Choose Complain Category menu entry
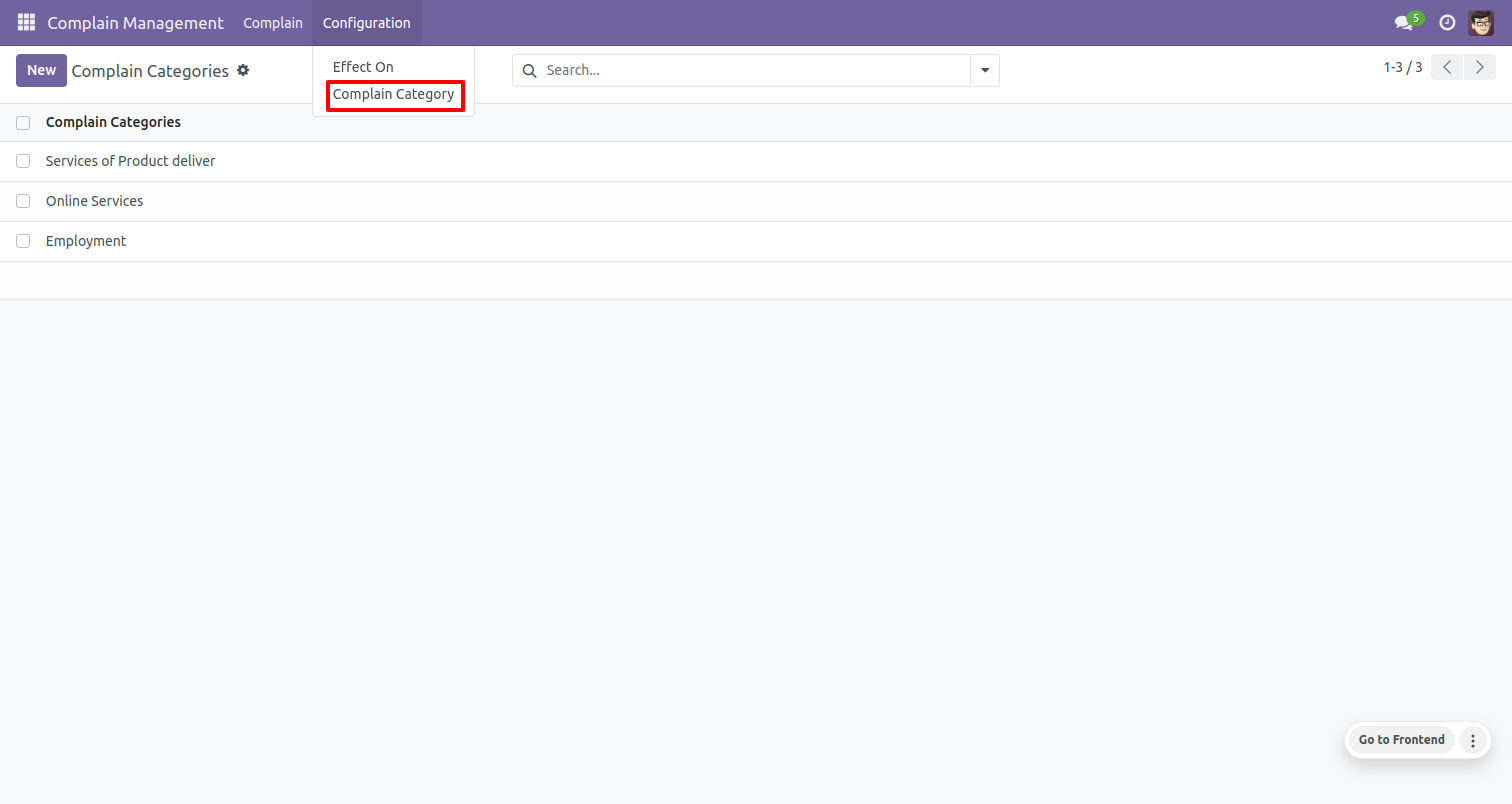Viewport: 1512px width, 804px height. pyautogui.click(x=394, y=94)
